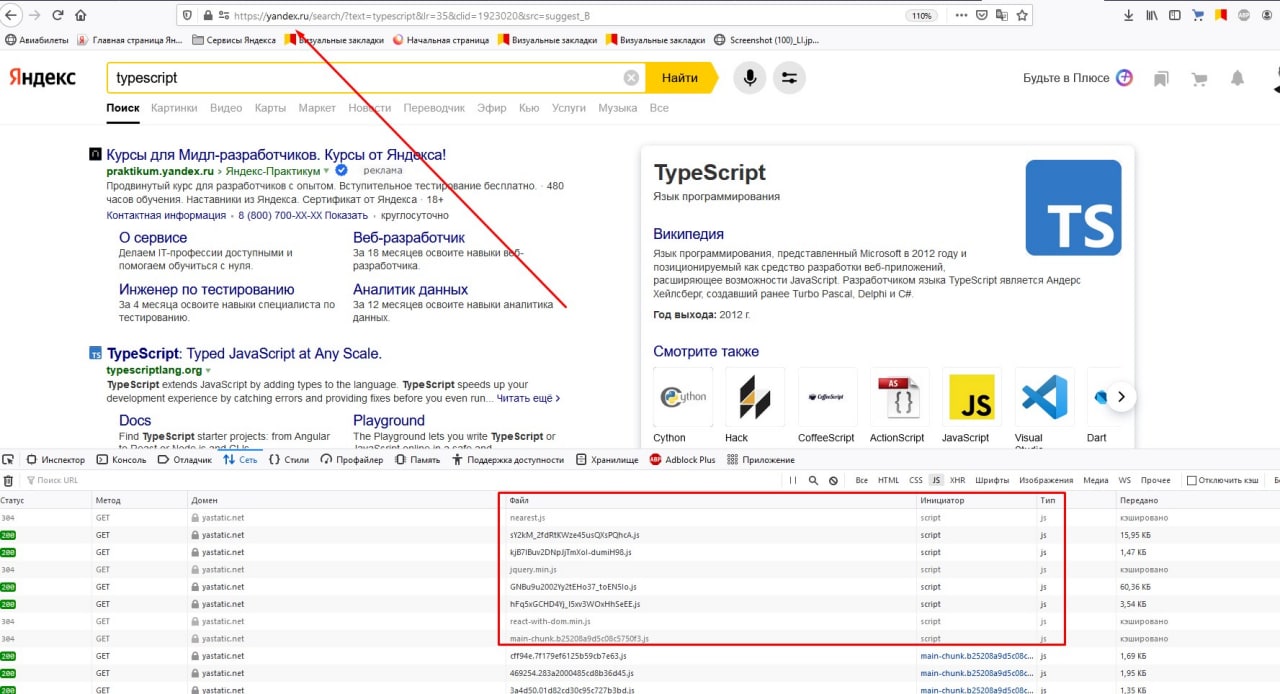Open the Инспектор devtools tab
The height and width of the screenshot is (694, 1280).
pos(56,460)
